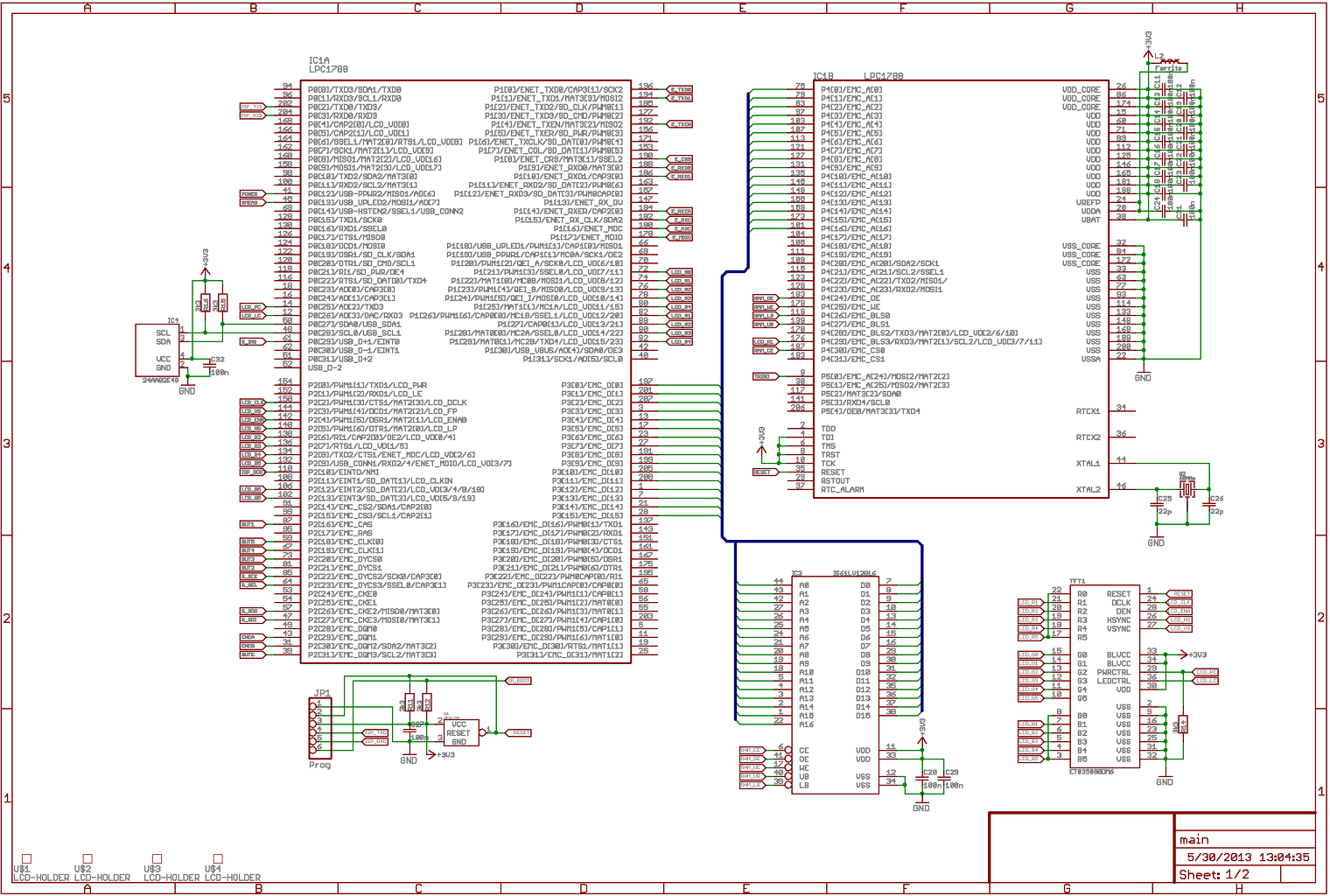Click the XTAL2 pin label

(1088, 490)
